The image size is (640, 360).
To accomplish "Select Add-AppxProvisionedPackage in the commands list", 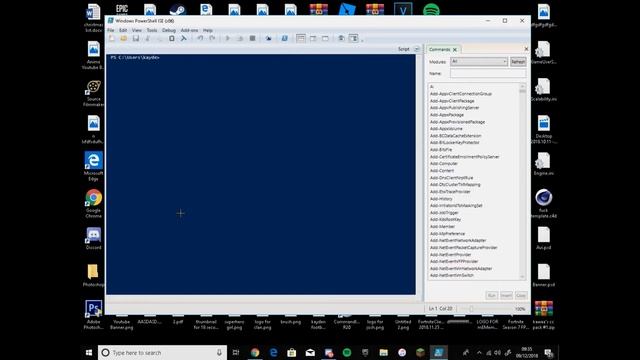I will point(458,122).
